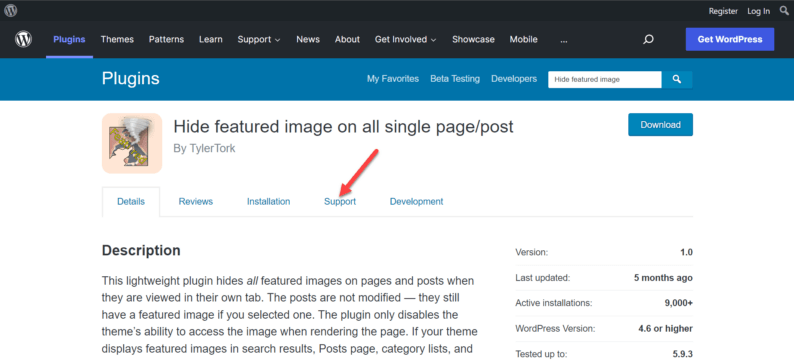The height and width of the screenshot is (361, 794).
Task: Go to Plugins in main navigation
Action: (x=69, y=39)
